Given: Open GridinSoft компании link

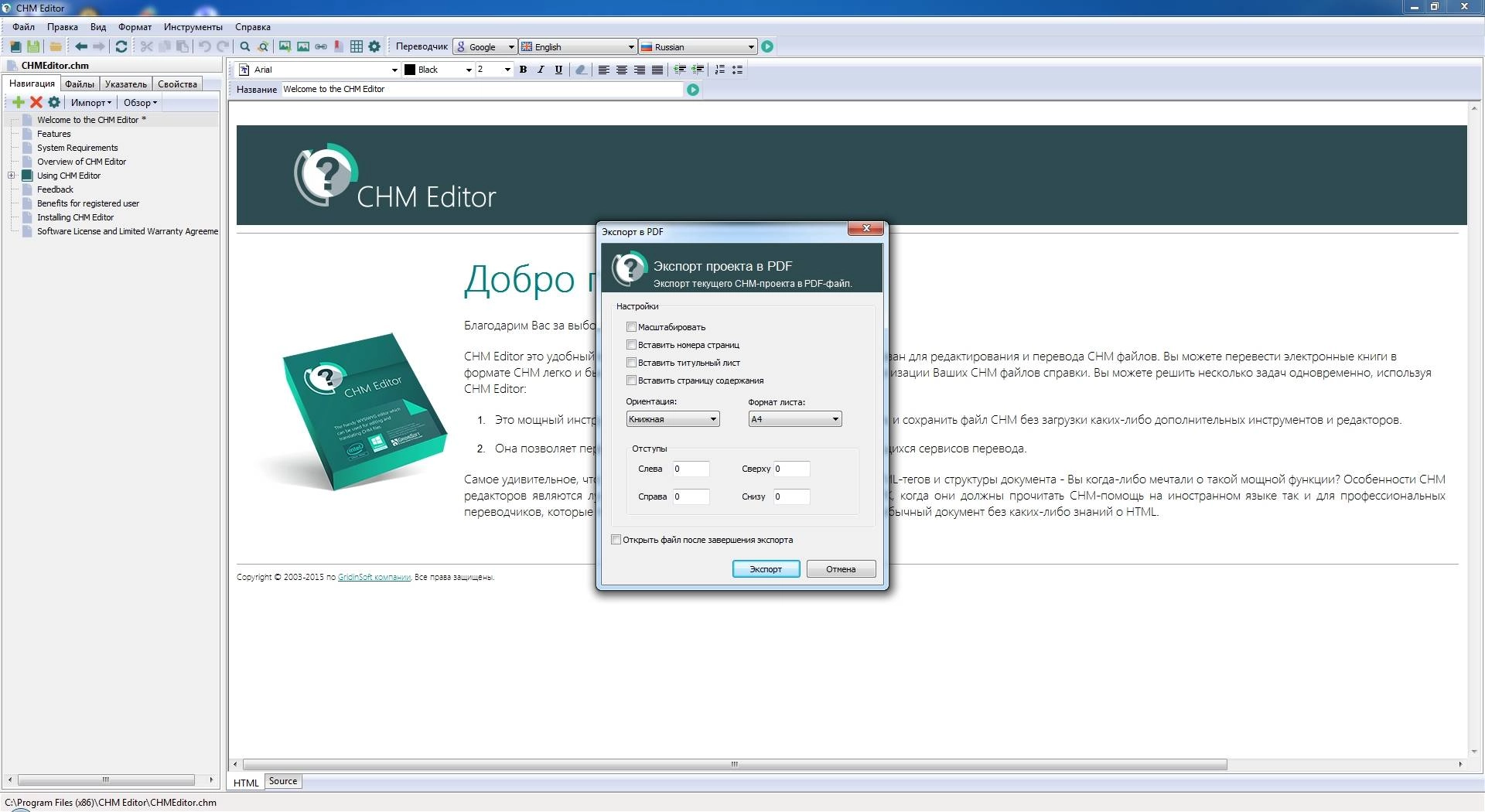Looking at the screenshot, I should click(374, 577).
